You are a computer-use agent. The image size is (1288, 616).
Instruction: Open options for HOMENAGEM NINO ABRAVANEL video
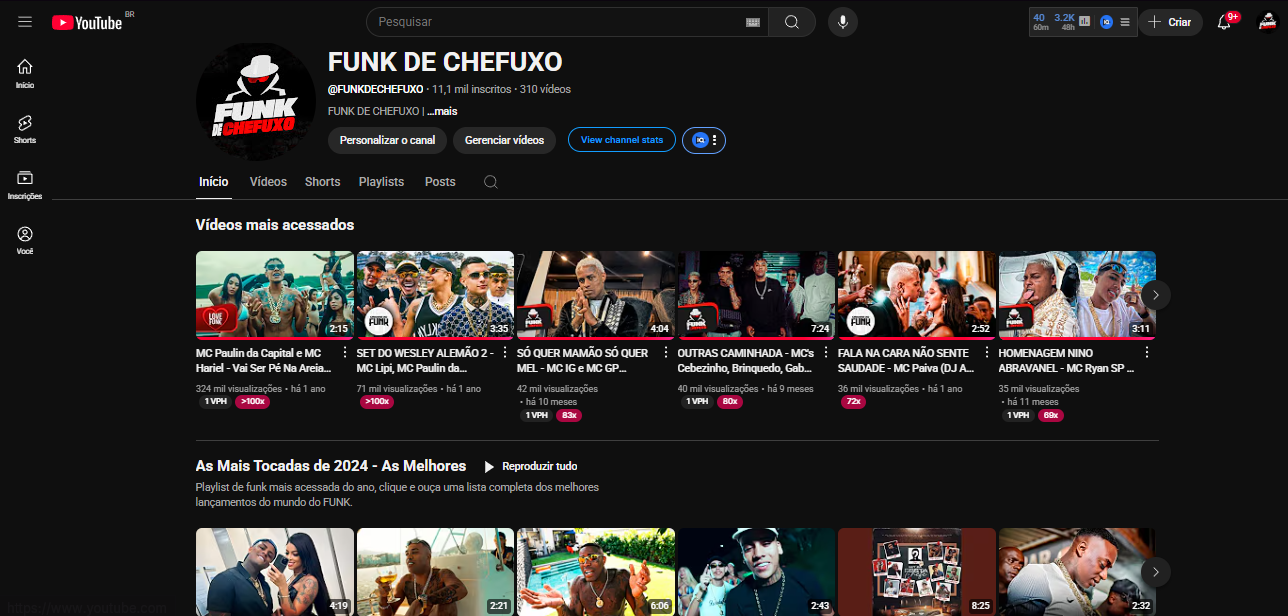1147,353
